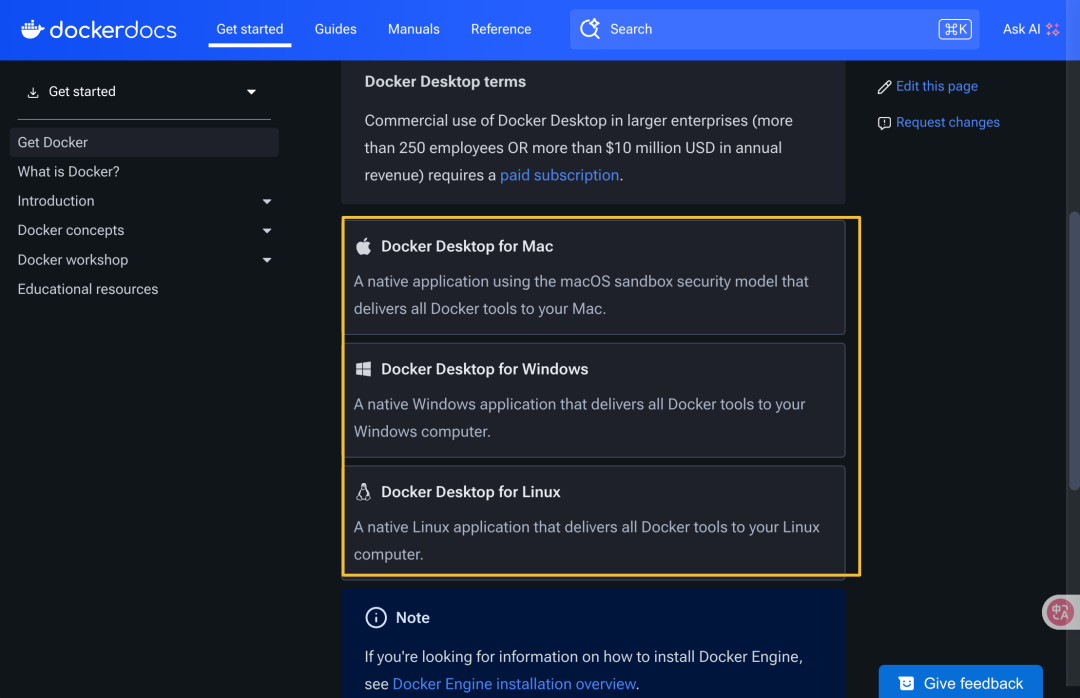Click the Ask AI sparkle icon

coord(1052,29)
